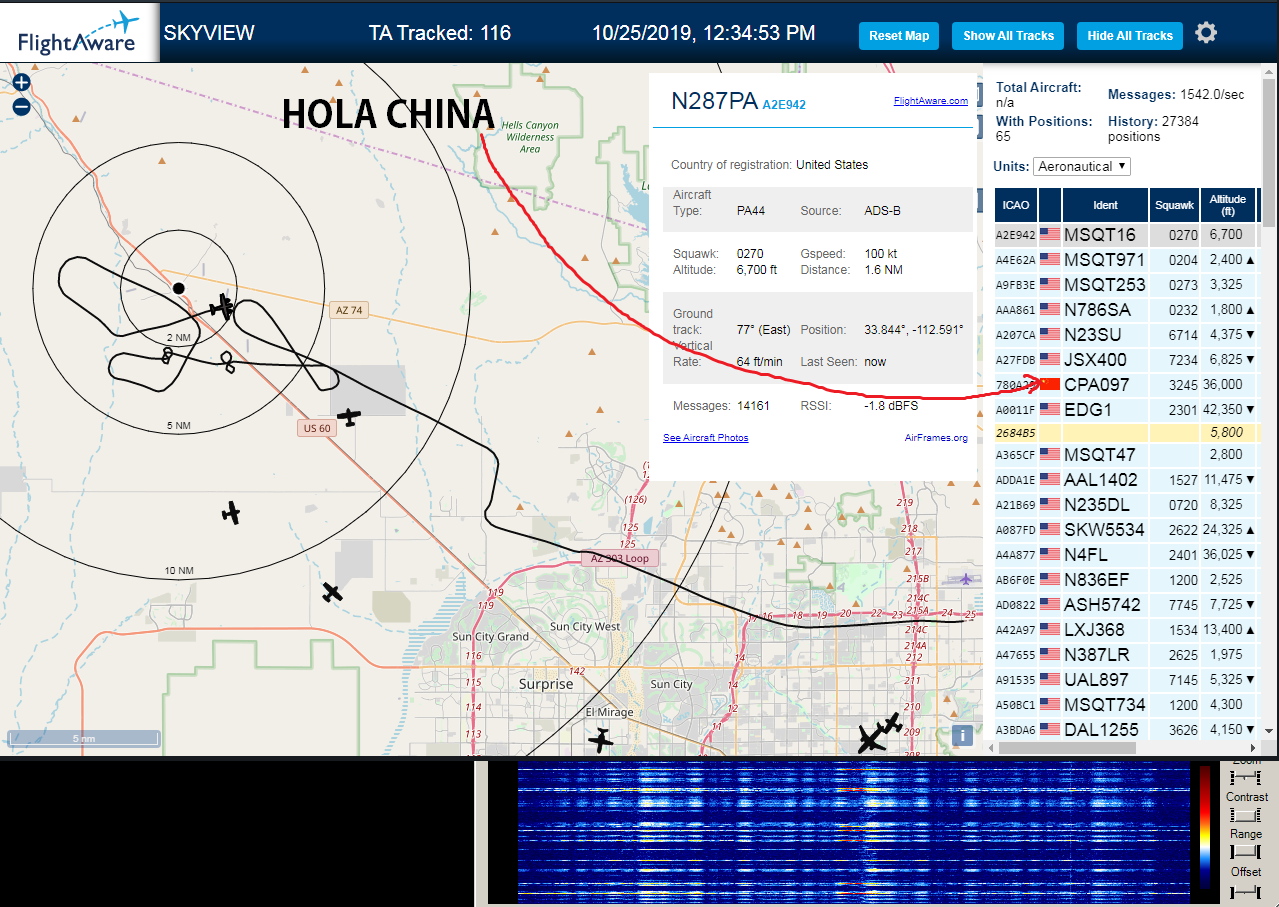Click the US flag beside N786SA

[1050, 310]
